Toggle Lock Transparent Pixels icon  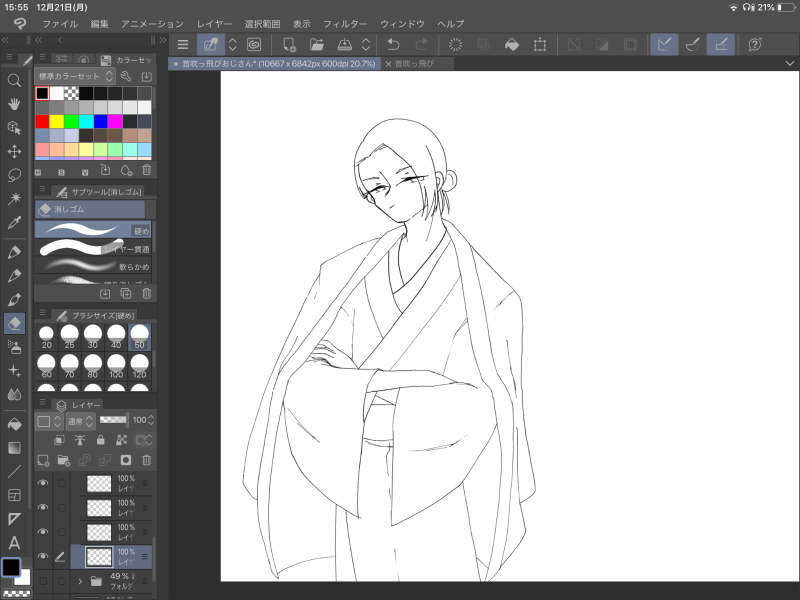(121, 440)
